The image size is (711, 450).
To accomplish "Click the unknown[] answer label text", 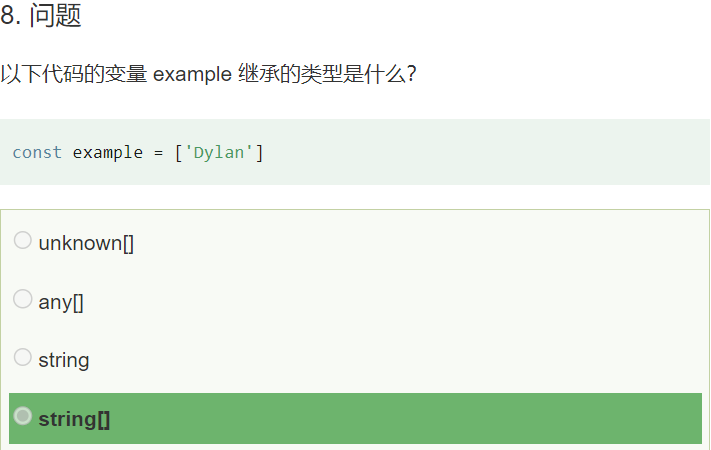I will (86, 244).
